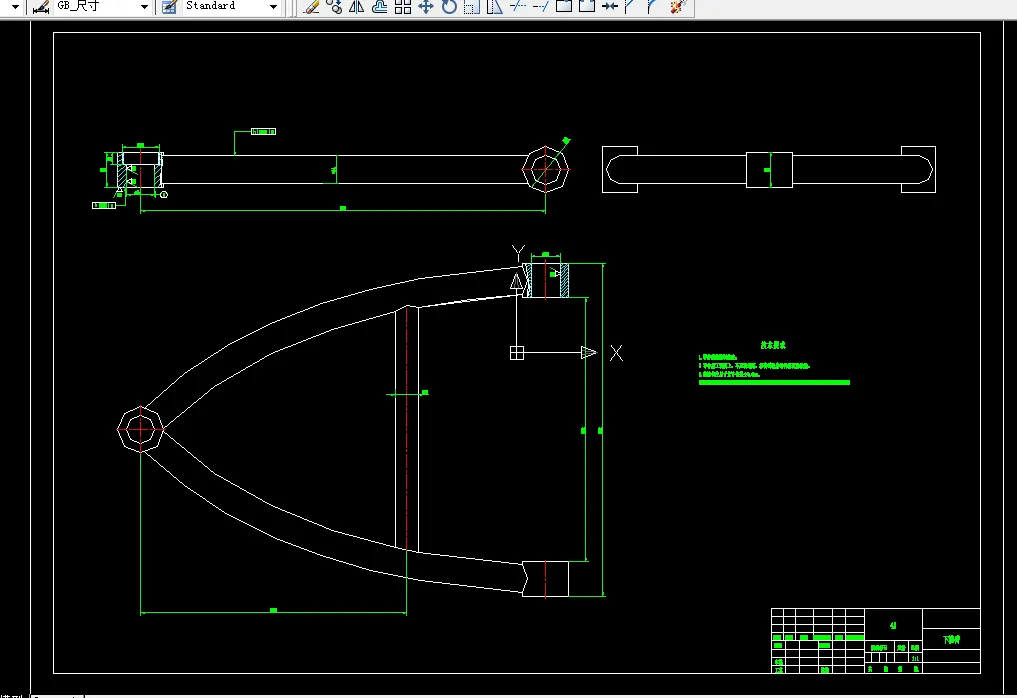Select the Move tool four-arrow icon

(x=425, y=6)
